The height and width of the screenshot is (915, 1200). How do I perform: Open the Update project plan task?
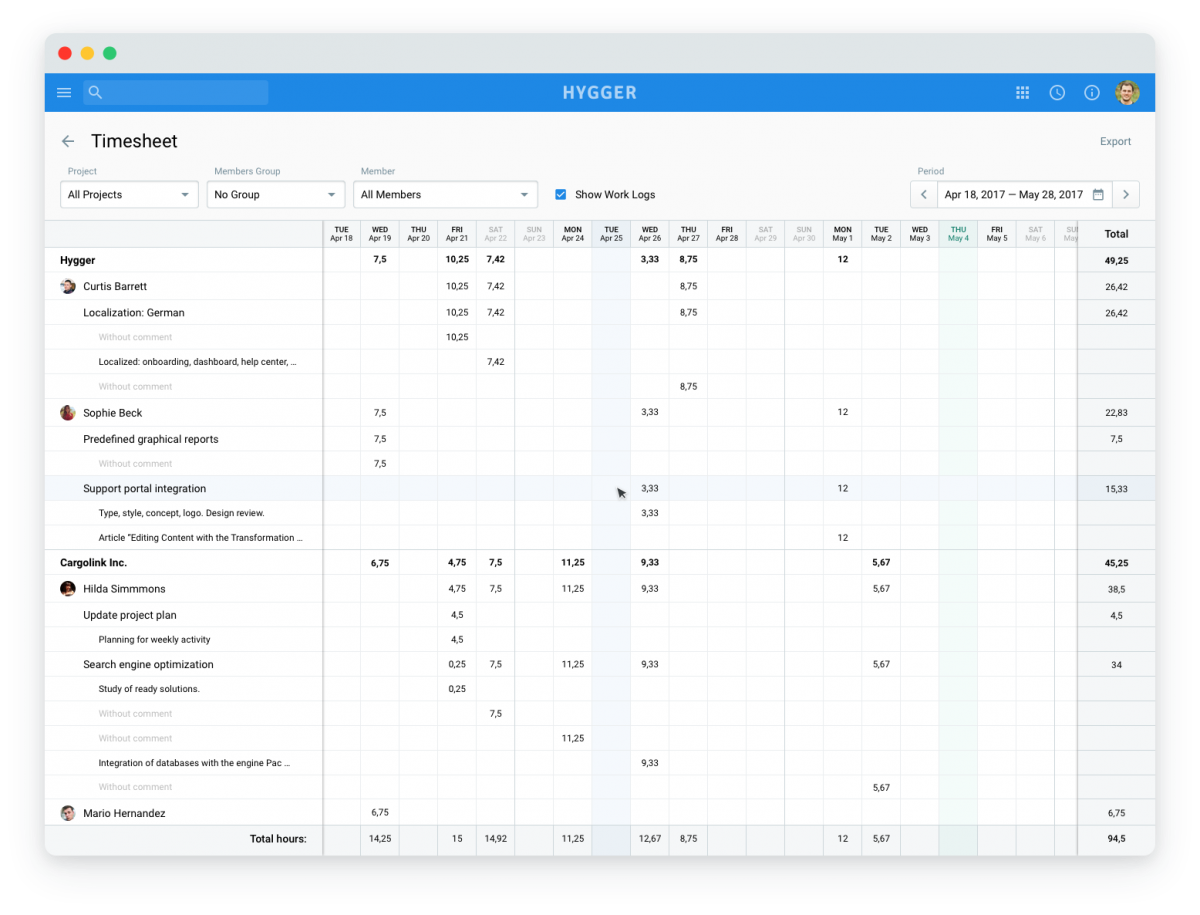tap(130, 615)
